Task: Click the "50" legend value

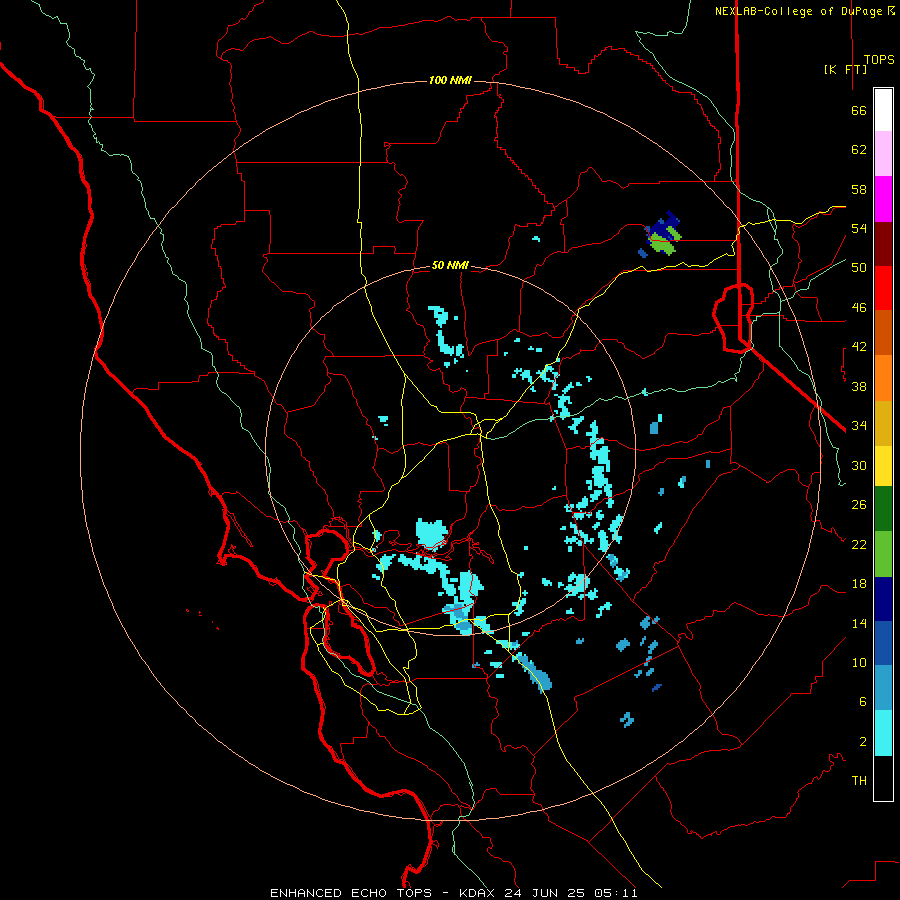Action: (859, 268)
